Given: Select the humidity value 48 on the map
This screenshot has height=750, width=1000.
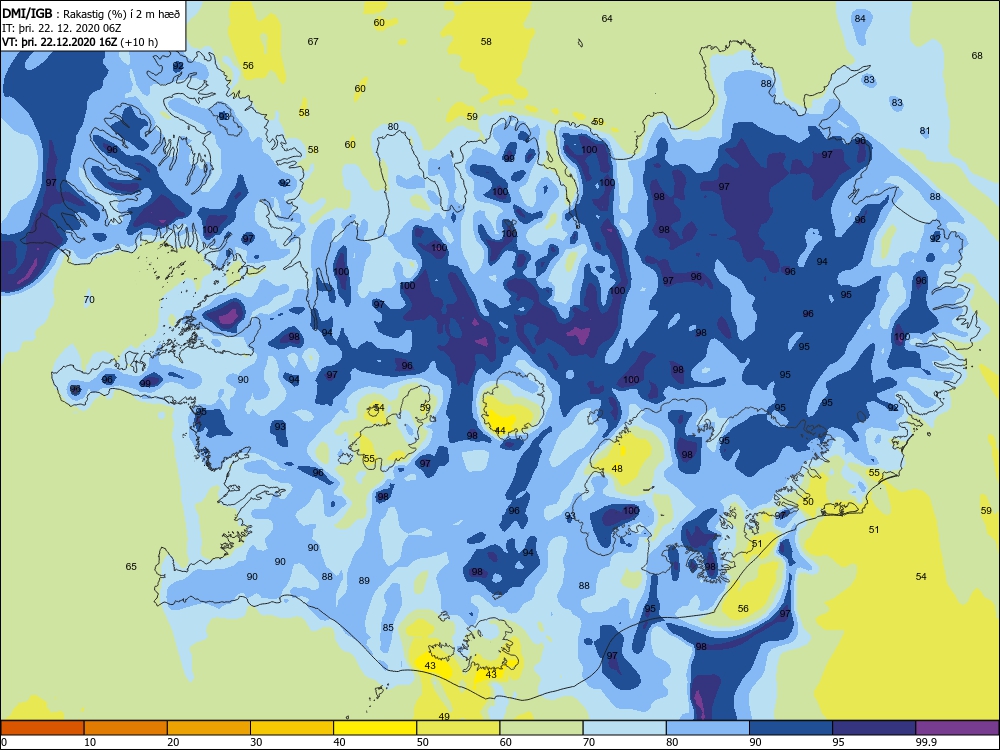Looking at the screenshot, I should click(617, 468).
